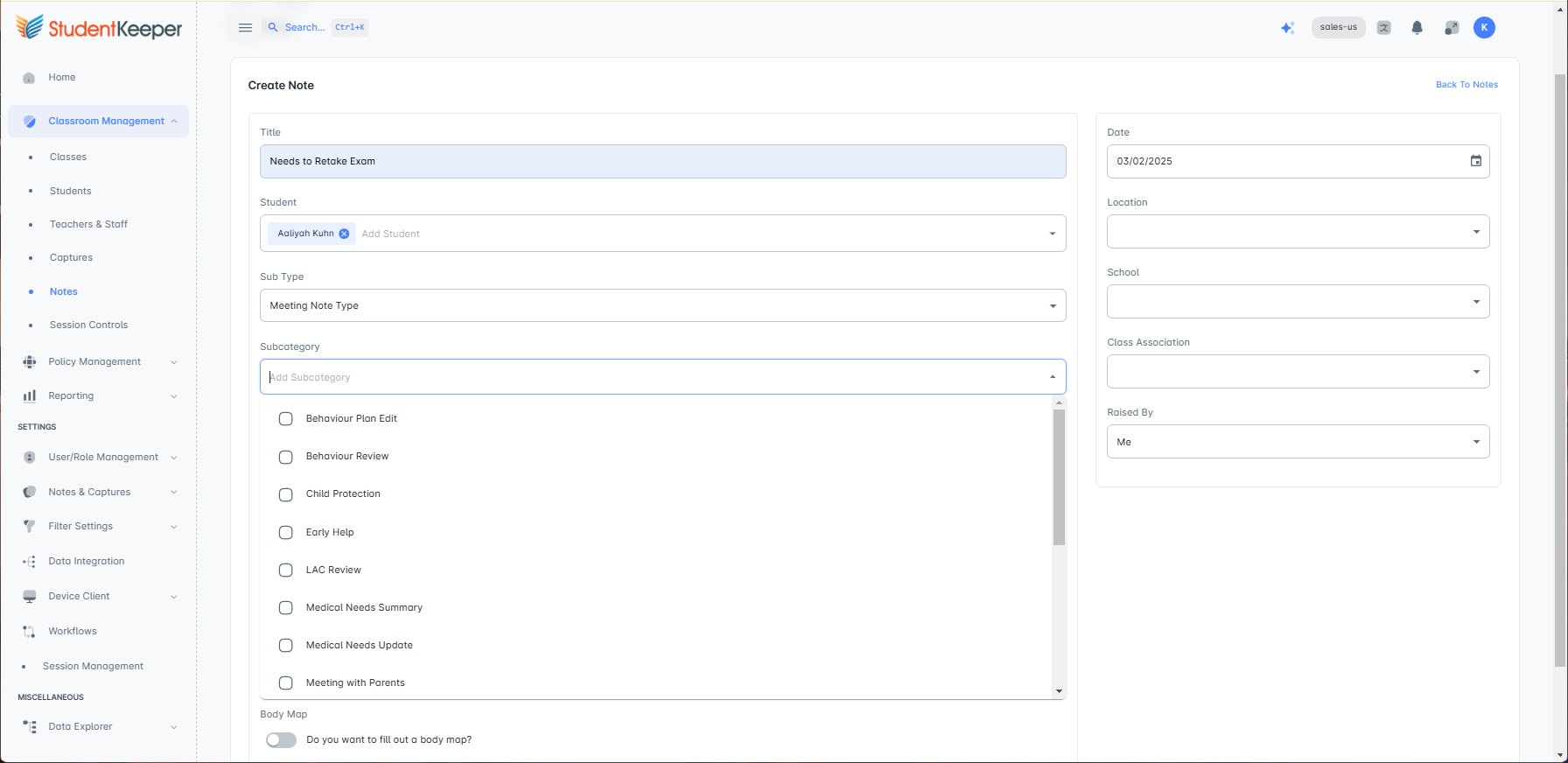The height and width of the screenshot is (763, 1568).
Task: Toggle the hamburger menu icon
Action: pyautogui.click(x=246, y=28)
